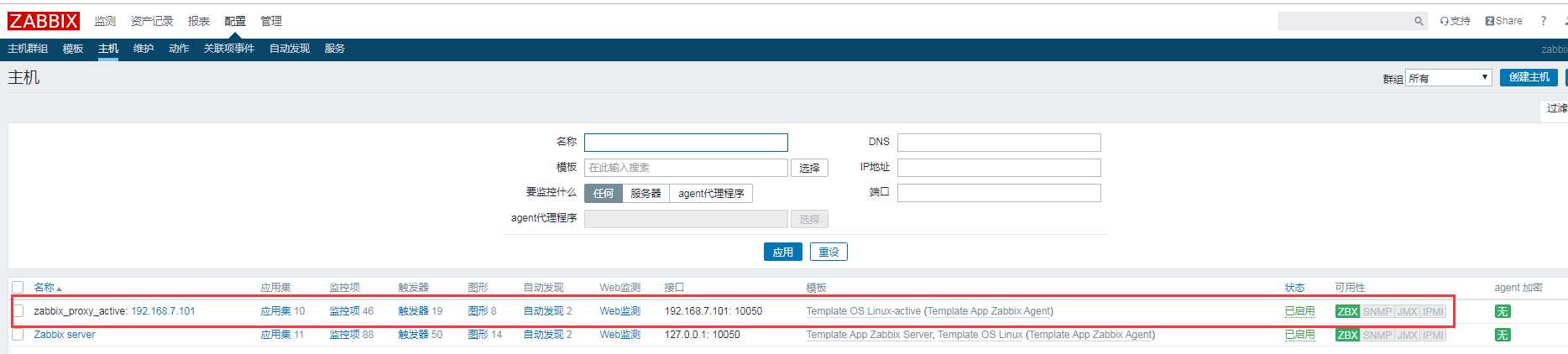This screenshot has width=1568, height=354.
Task: Open 自动发现 2 for zabbix_proxy_active
Action: [x=543, y=310]
